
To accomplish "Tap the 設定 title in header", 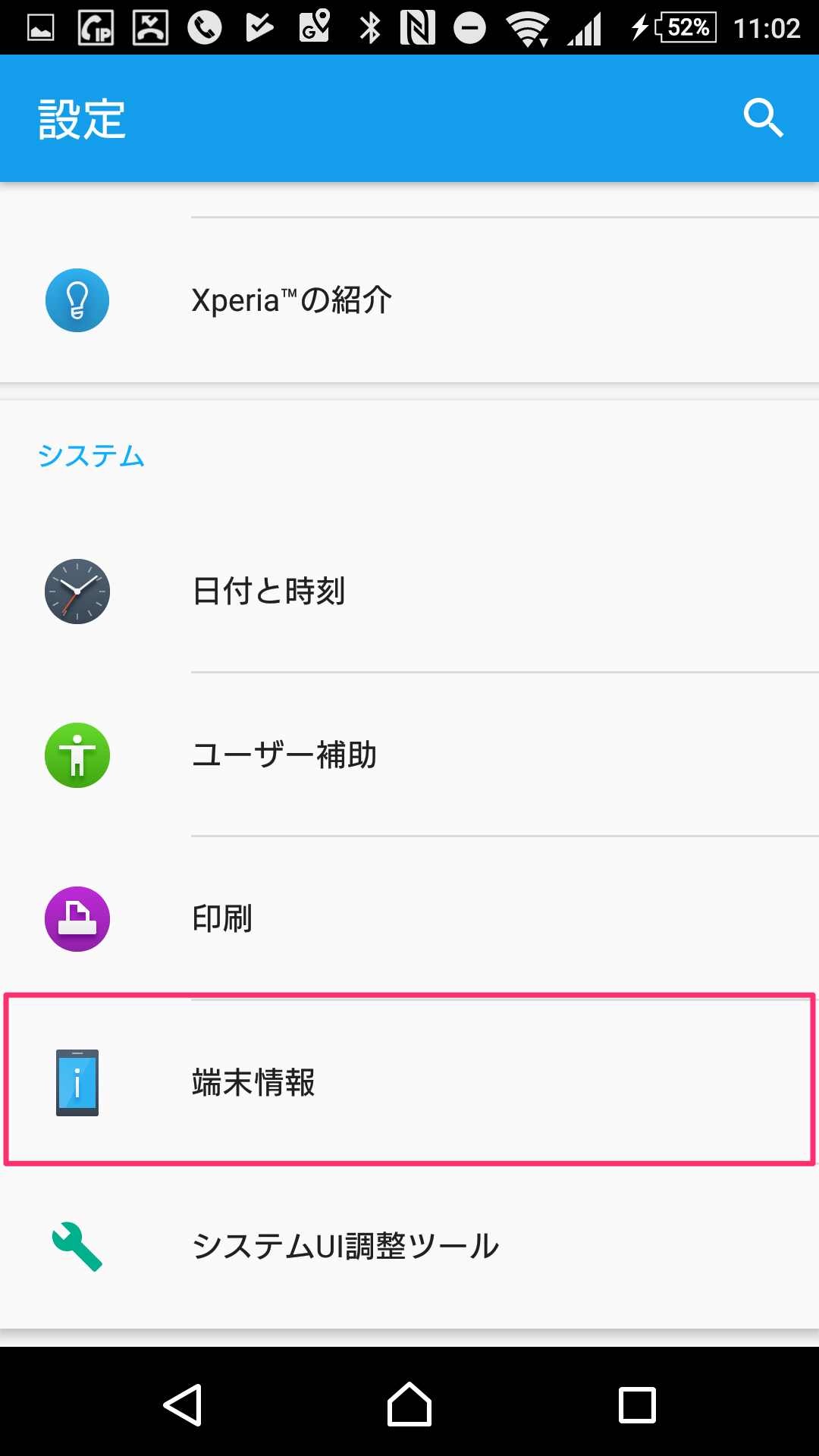I will (x=82, y=120).
